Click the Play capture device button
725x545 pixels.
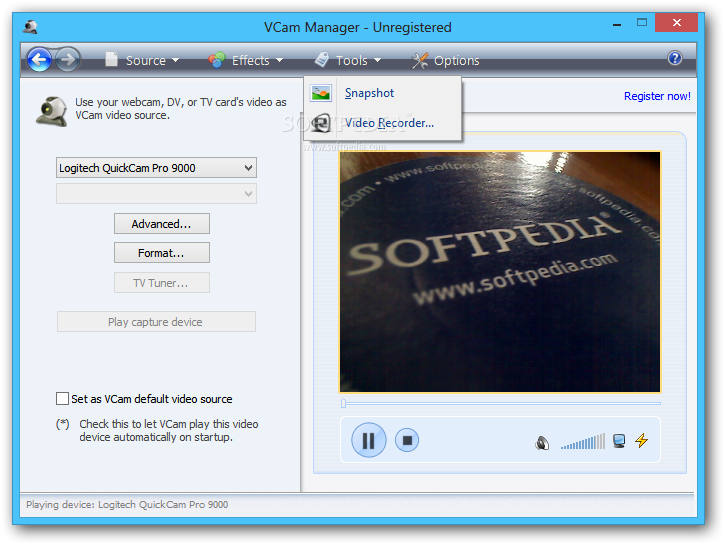156,322
